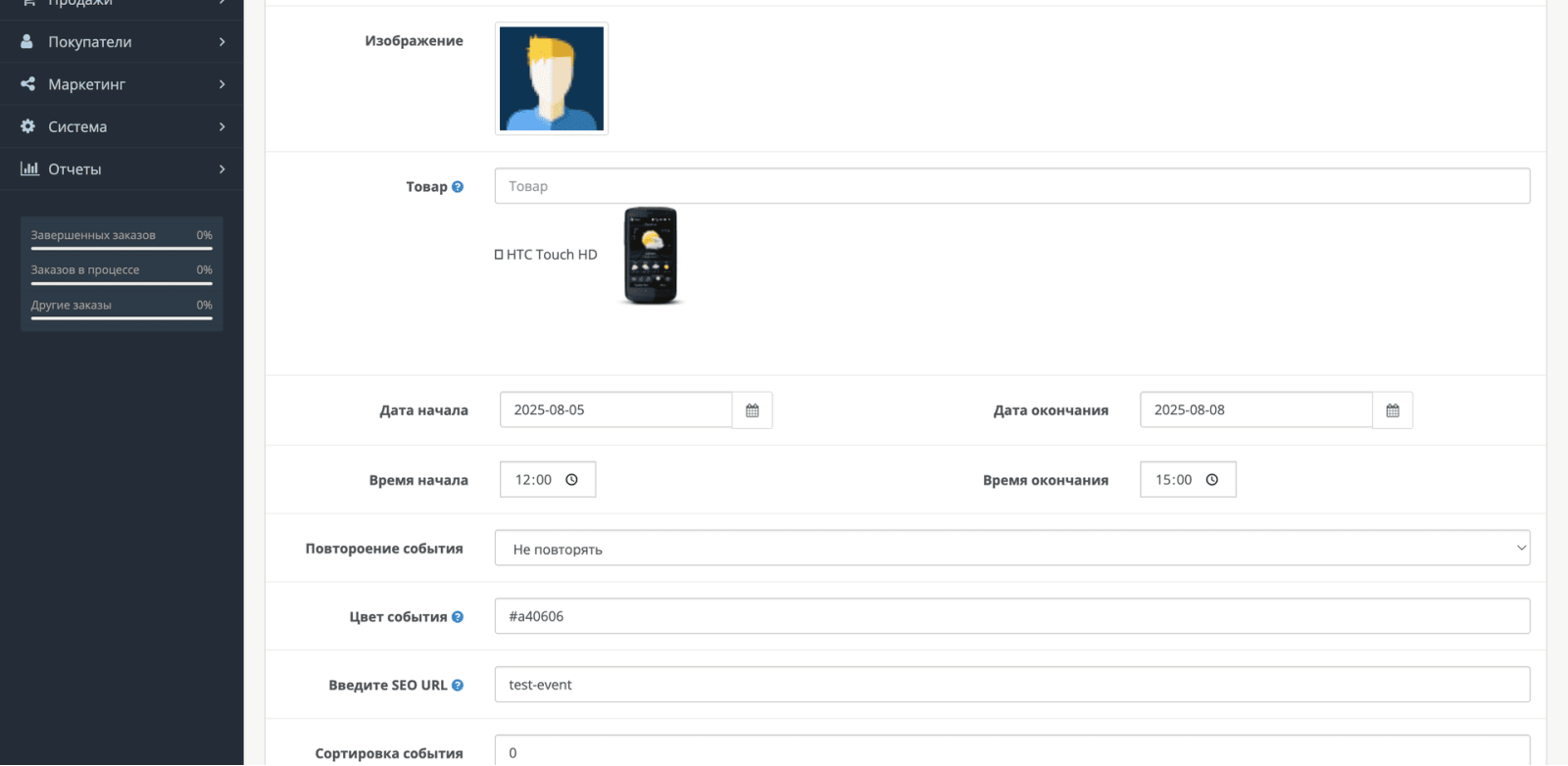Click the Заказов в процессе text

(85, 270)
